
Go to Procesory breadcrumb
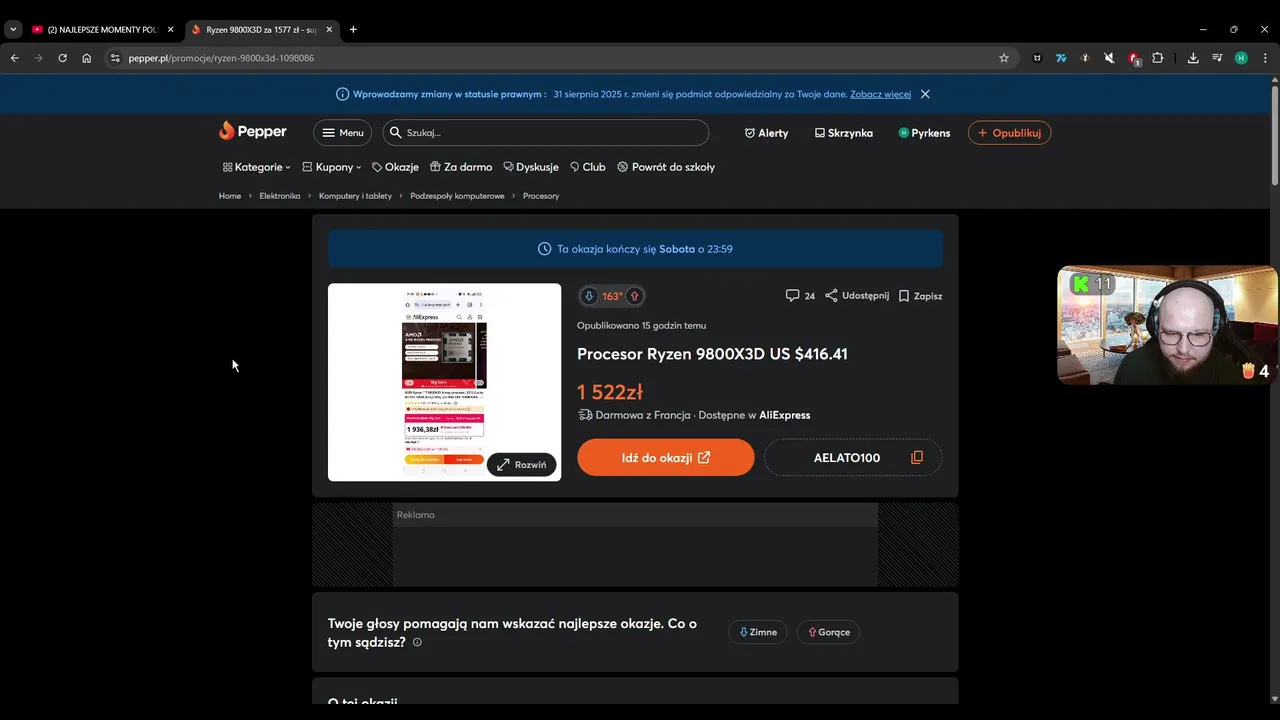(x=541, y=196)
